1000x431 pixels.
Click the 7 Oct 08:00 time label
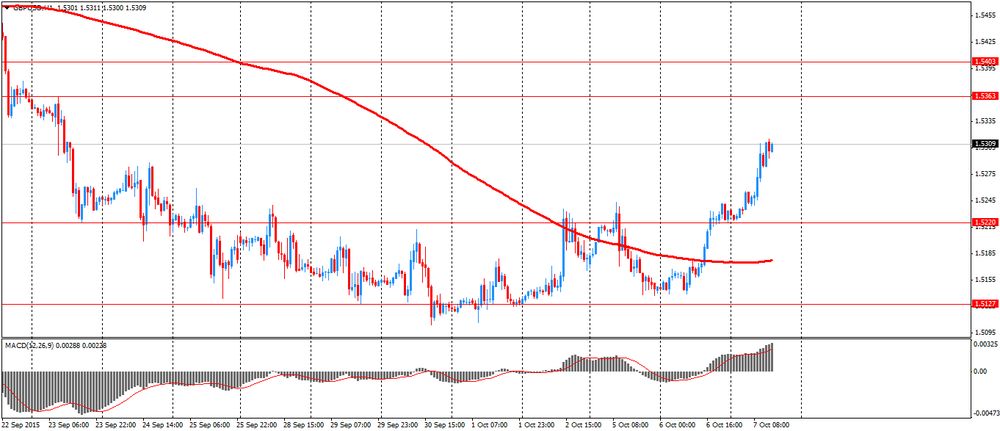point(772,423)
